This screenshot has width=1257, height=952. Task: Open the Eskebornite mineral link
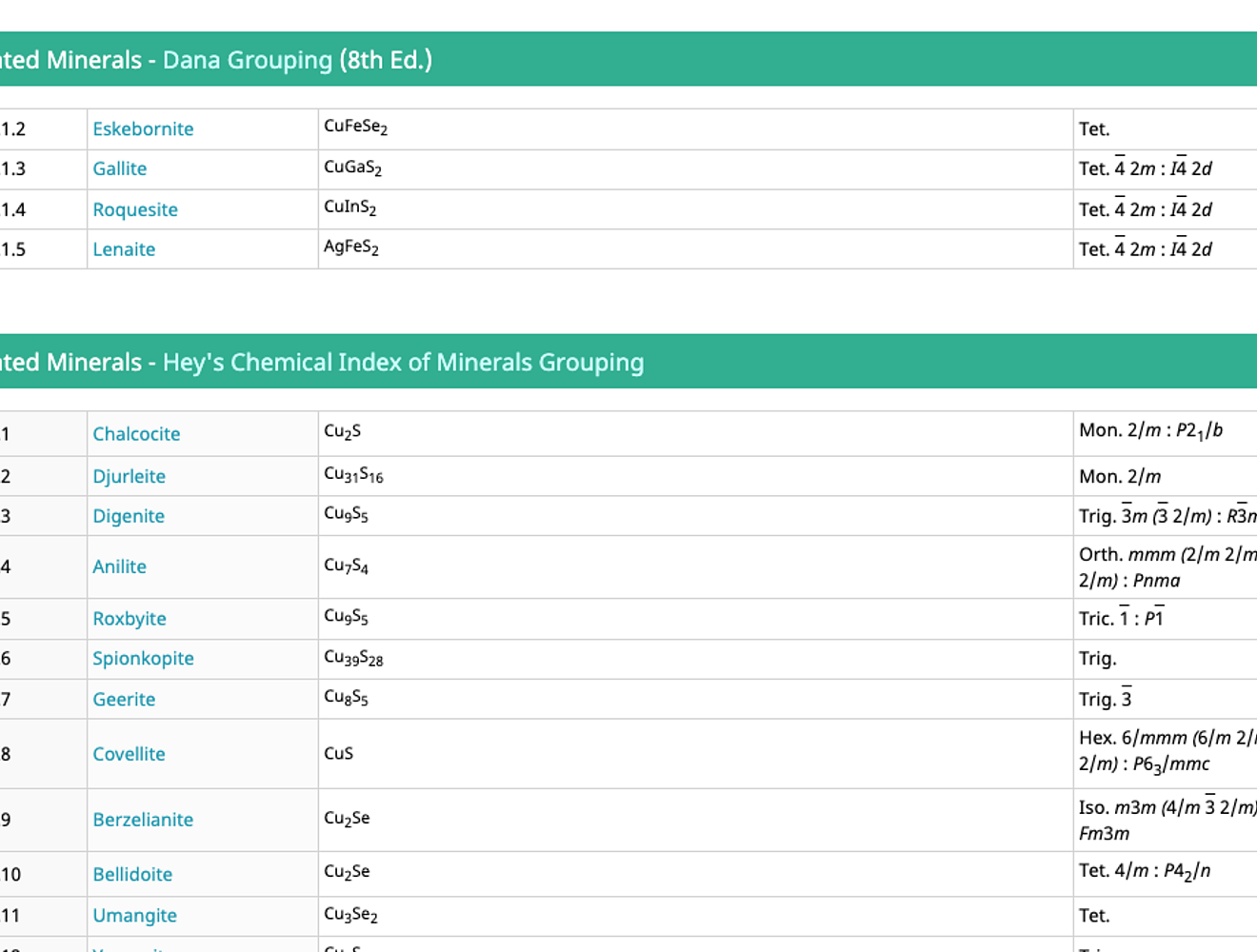pos(143,129)
